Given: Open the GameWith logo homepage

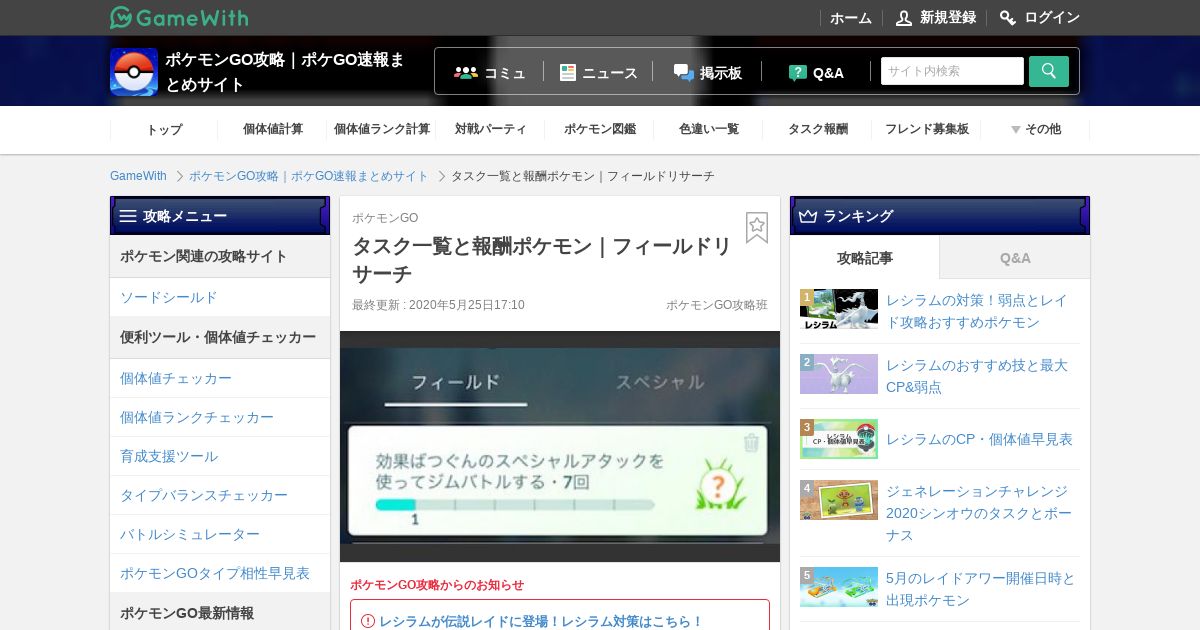Looking at the screenshot, I should point(179,17).
